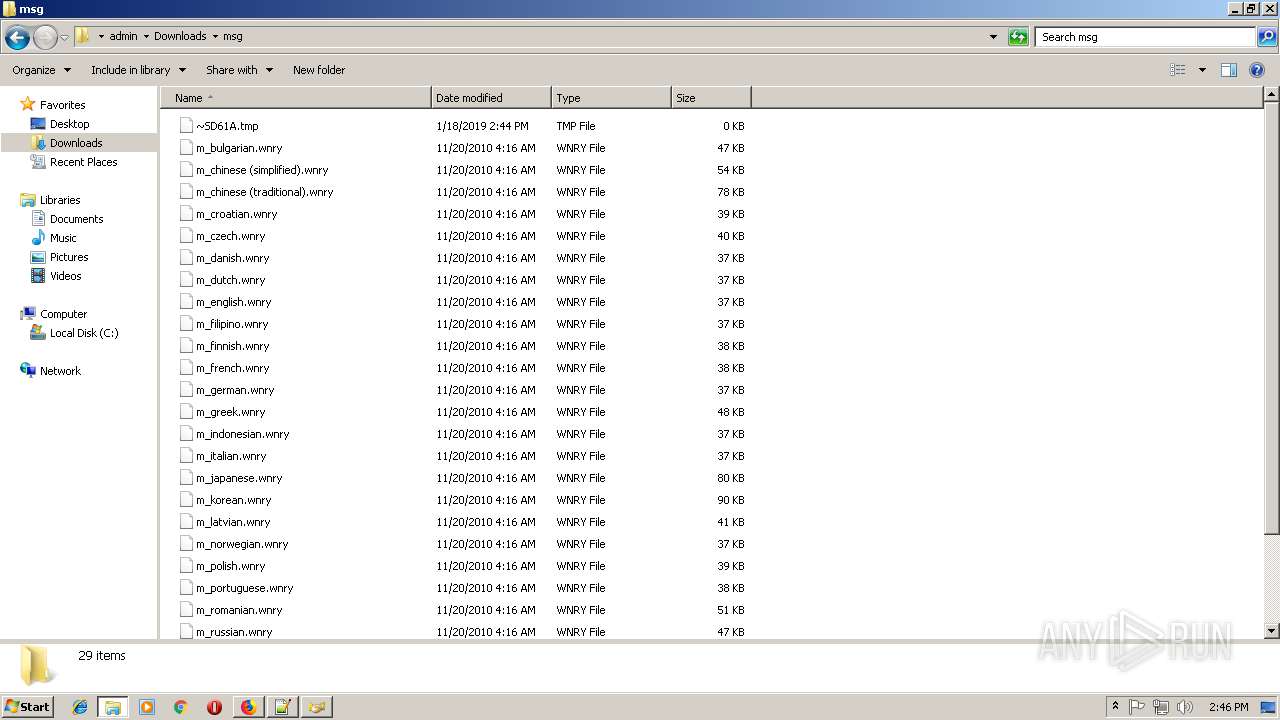Viewport: 1280px width, 720px height.
Task: Open the Help question mark icon
Action: click(1257, 70)
